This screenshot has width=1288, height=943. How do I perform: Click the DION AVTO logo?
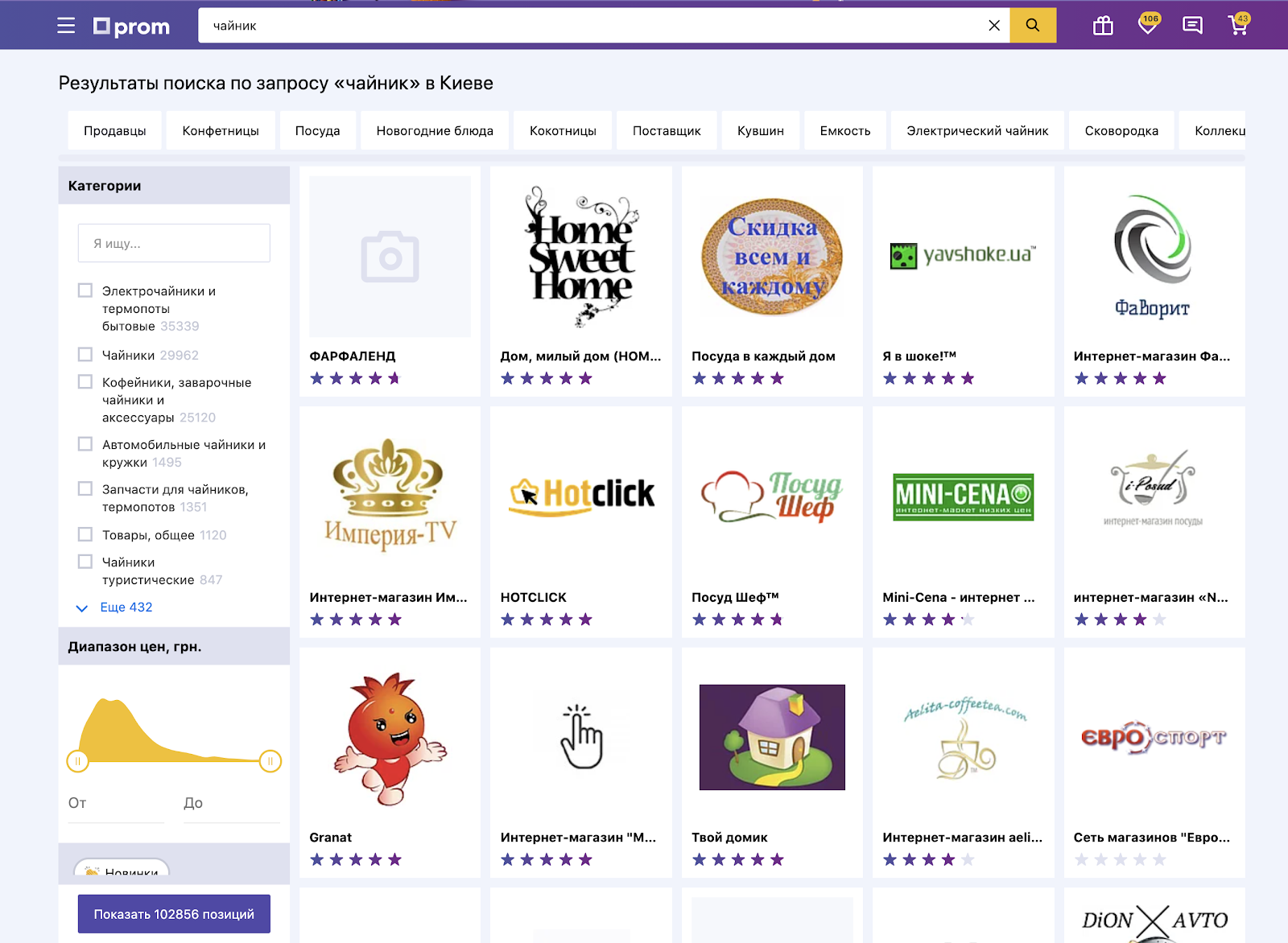pos(1154,922)
